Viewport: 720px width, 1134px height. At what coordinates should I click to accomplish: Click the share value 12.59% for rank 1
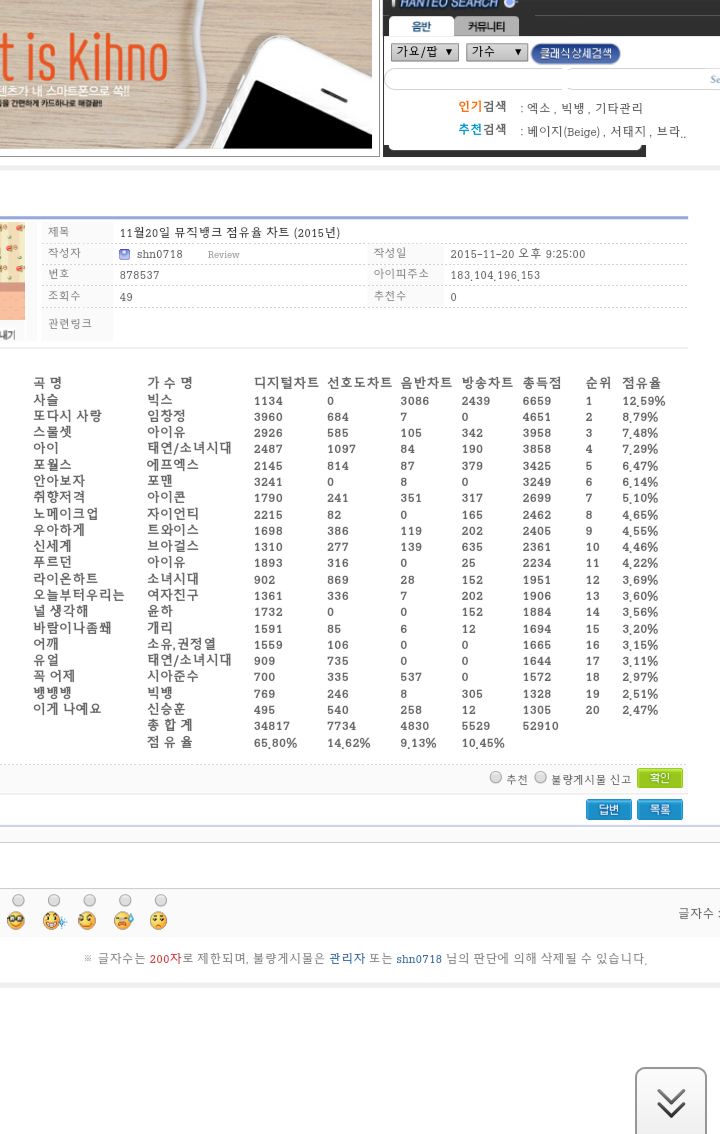[643, 401]
